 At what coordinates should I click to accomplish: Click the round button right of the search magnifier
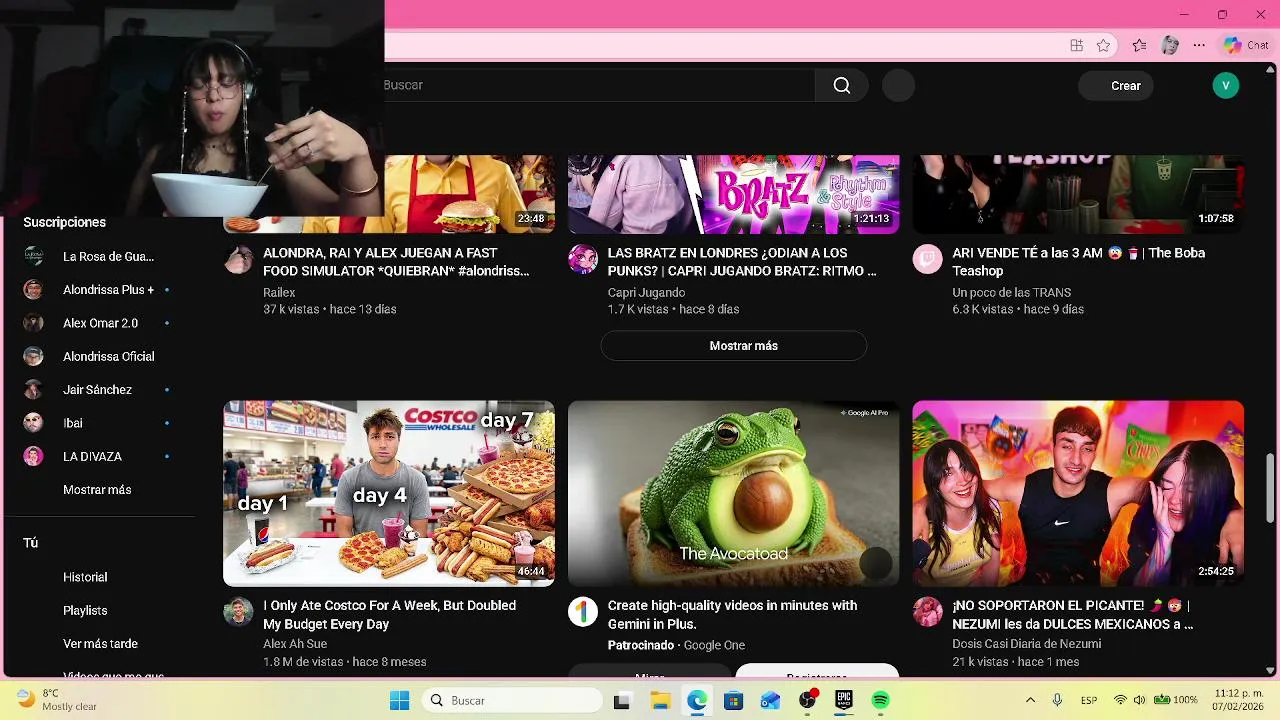(898, 85)
